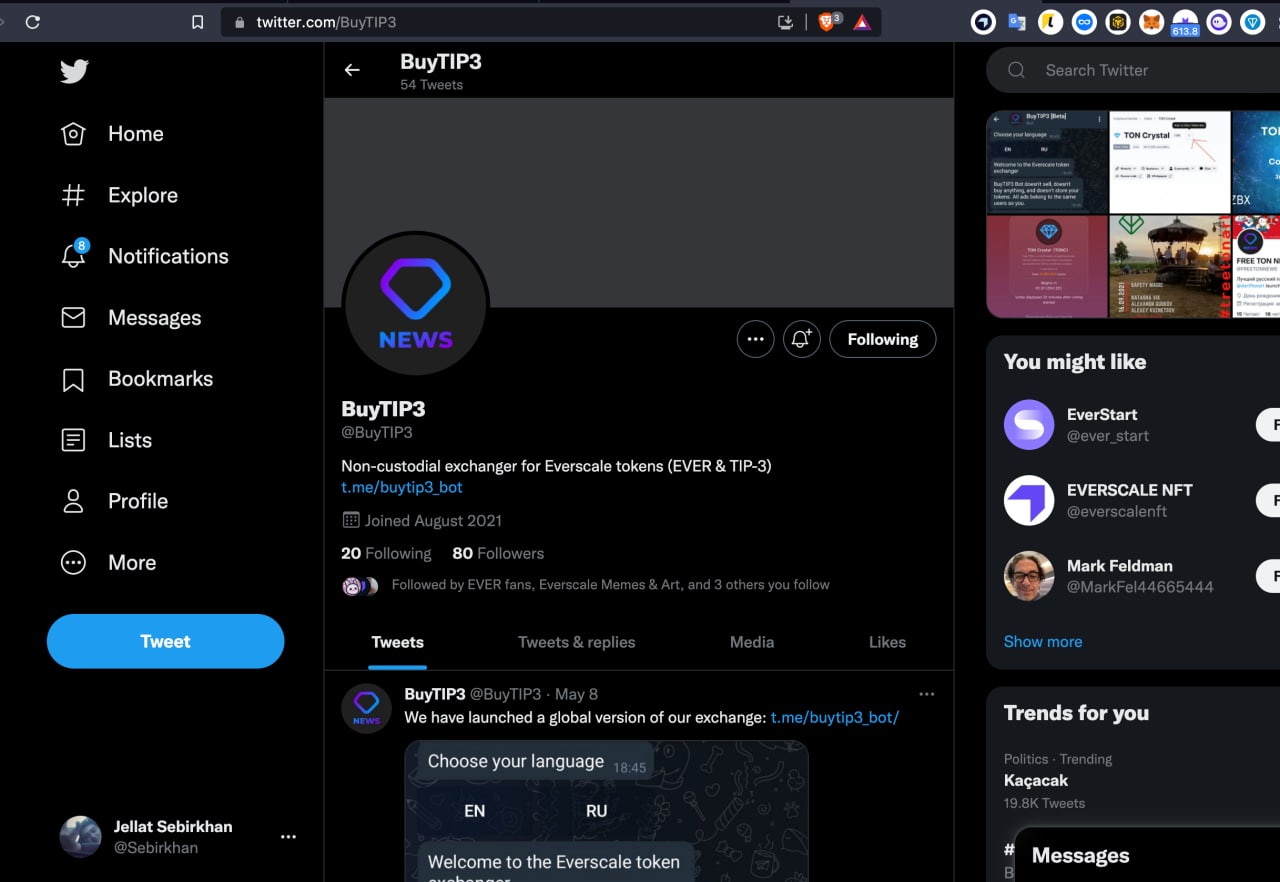The height and width of the screenshot is (882, 1280).
Task: Click the back arrow beside BuyTIP3
Action: point(352,70)
